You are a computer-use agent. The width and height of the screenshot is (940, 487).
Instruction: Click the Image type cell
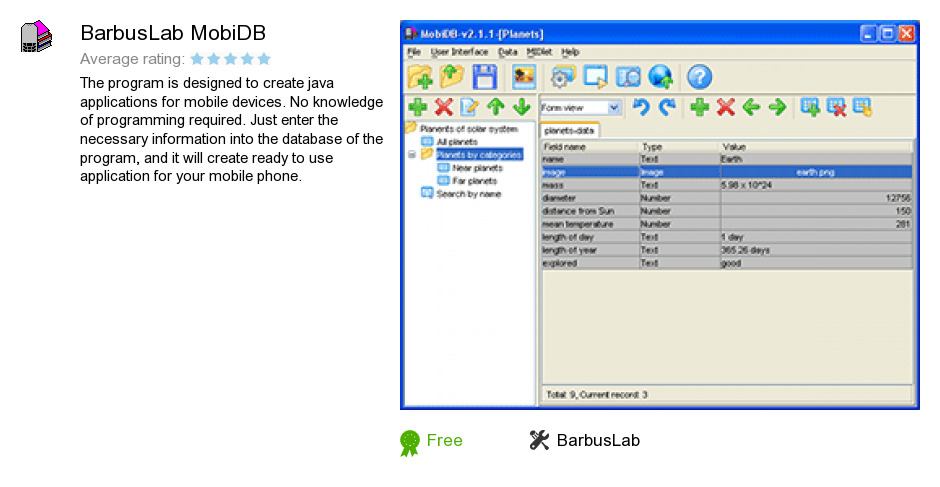point(679,172)
